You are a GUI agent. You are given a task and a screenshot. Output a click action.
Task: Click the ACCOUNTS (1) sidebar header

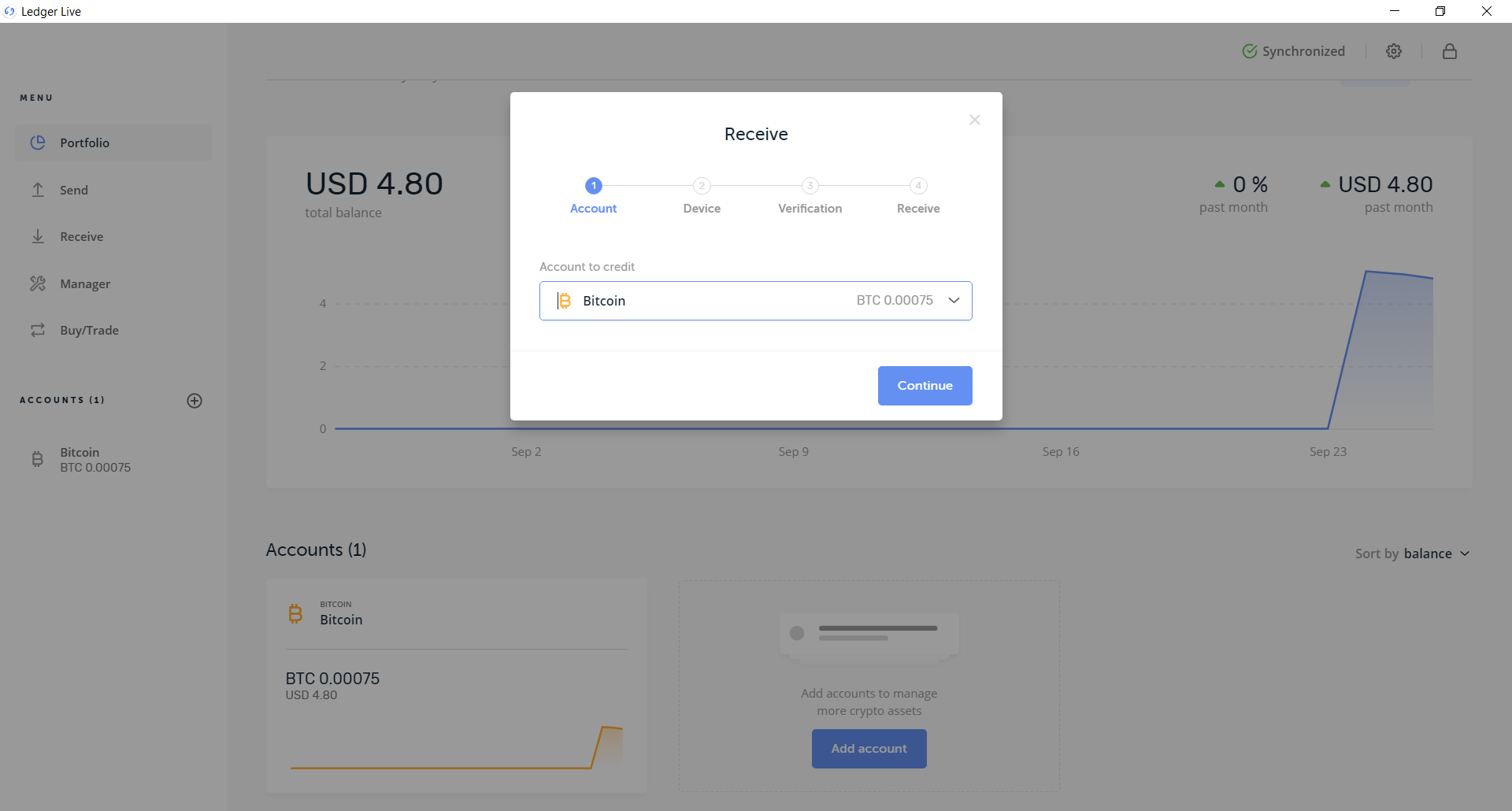pos(62,400)
